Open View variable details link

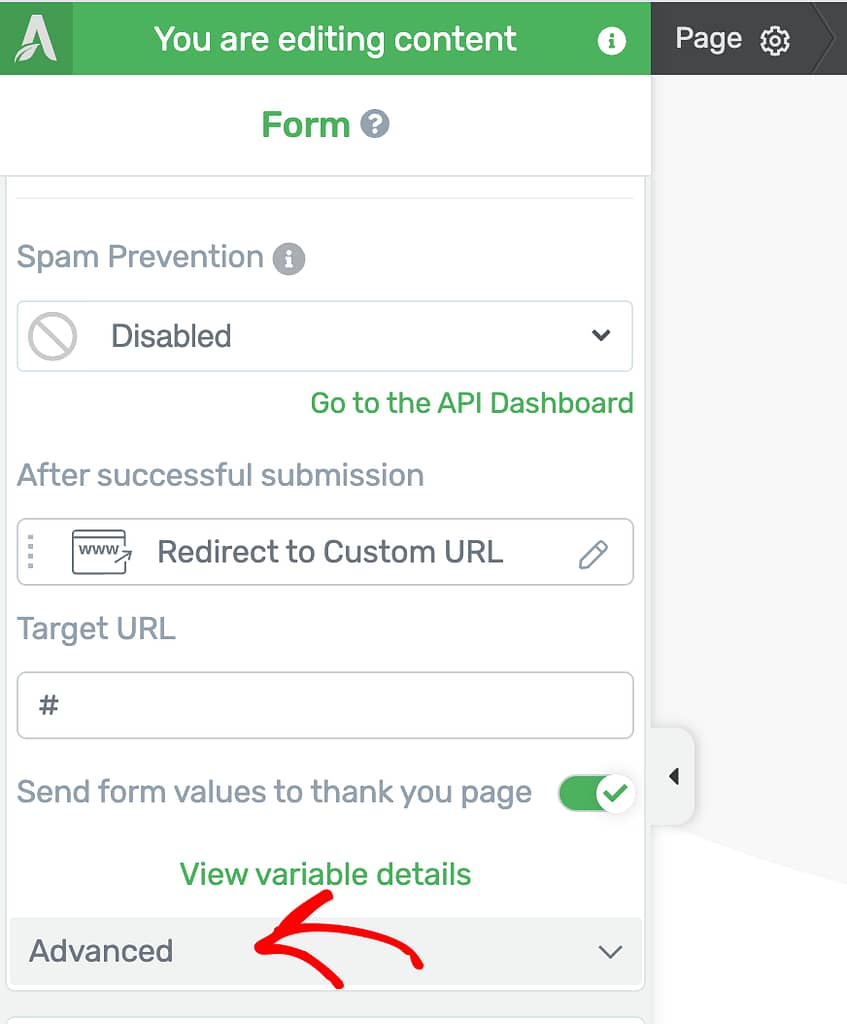point(325,874)
